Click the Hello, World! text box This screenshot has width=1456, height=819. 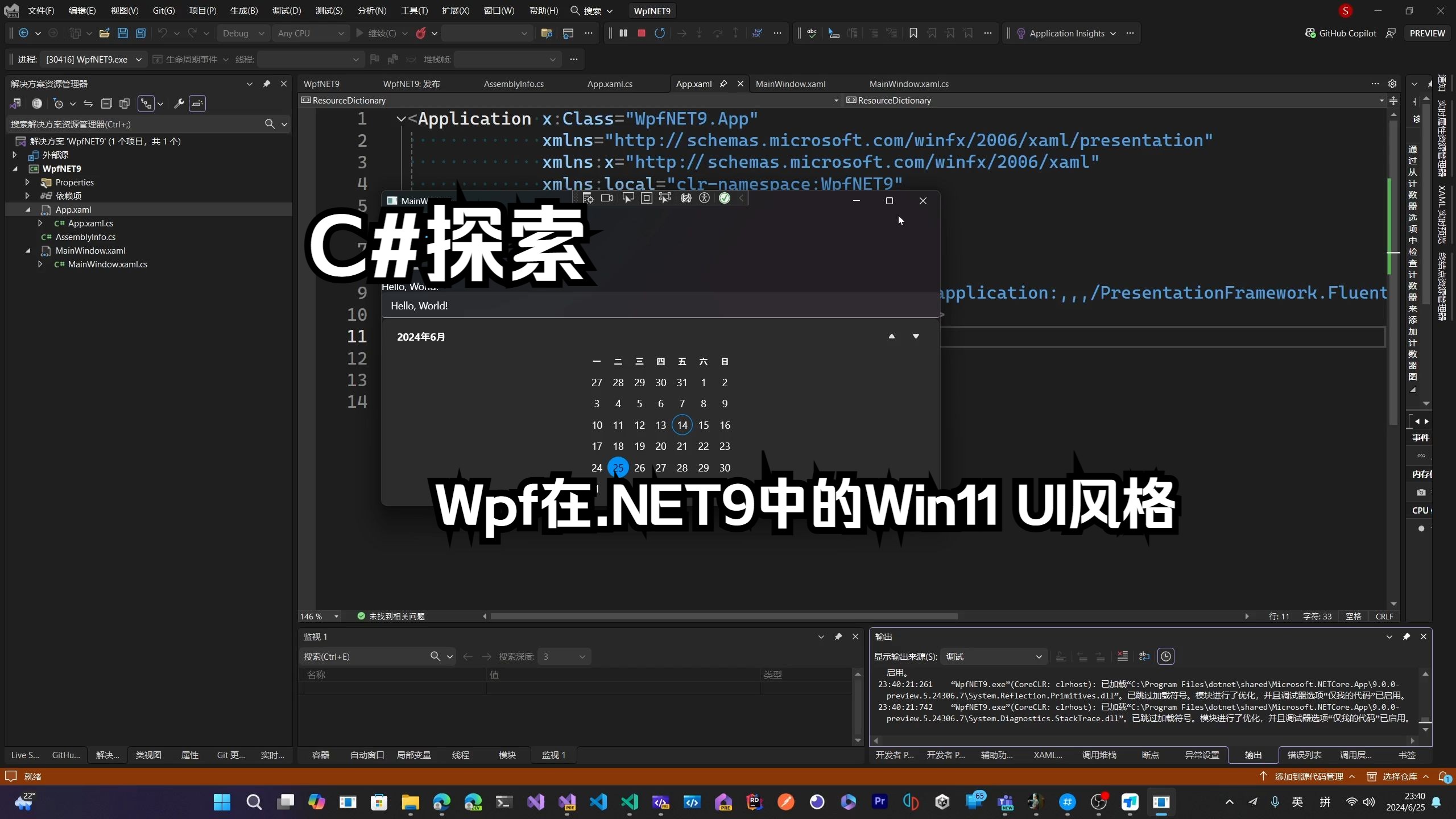(660, 305)
